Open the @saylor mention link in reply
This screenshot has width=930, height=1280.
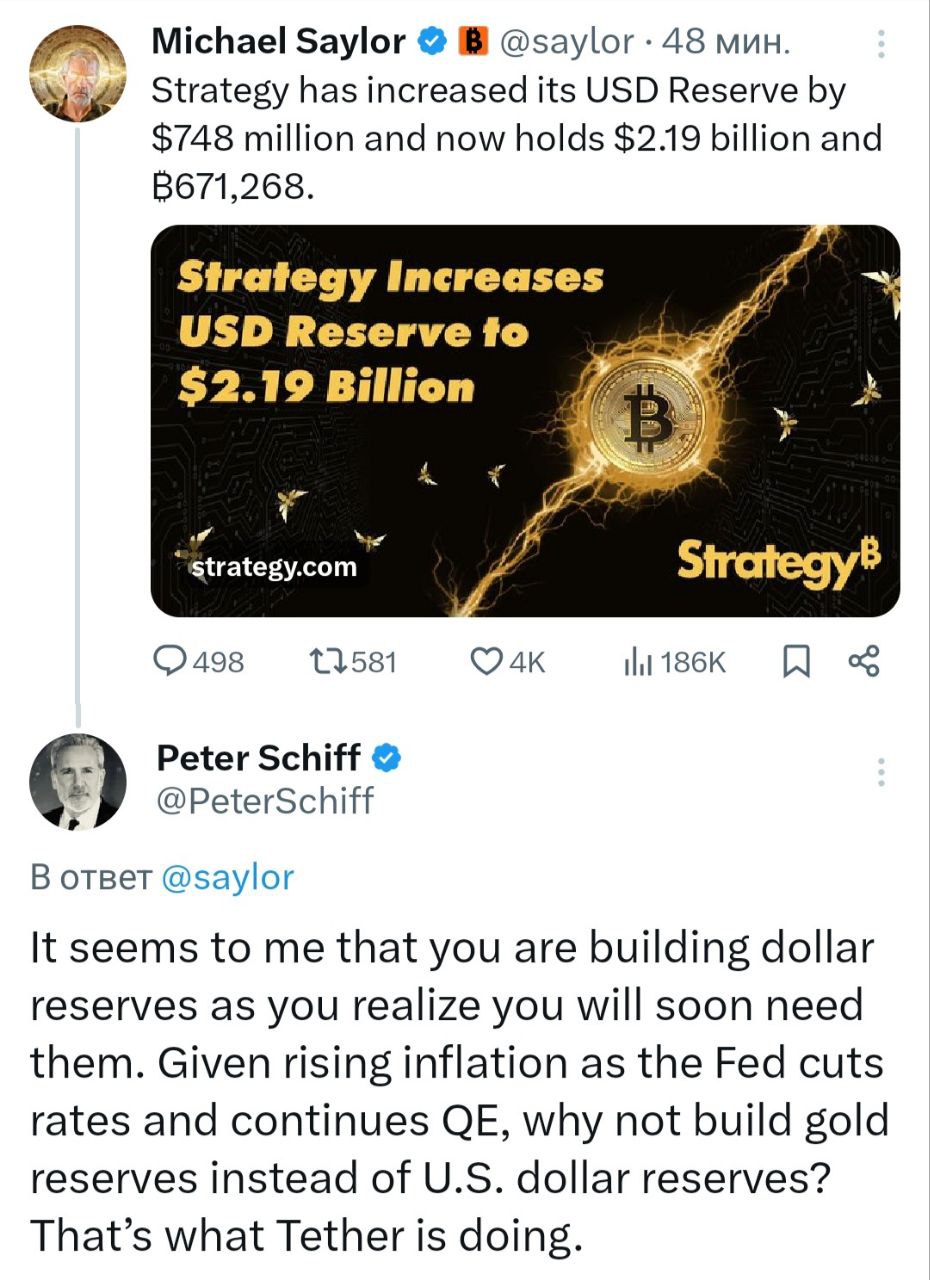[x=227, y=877]
